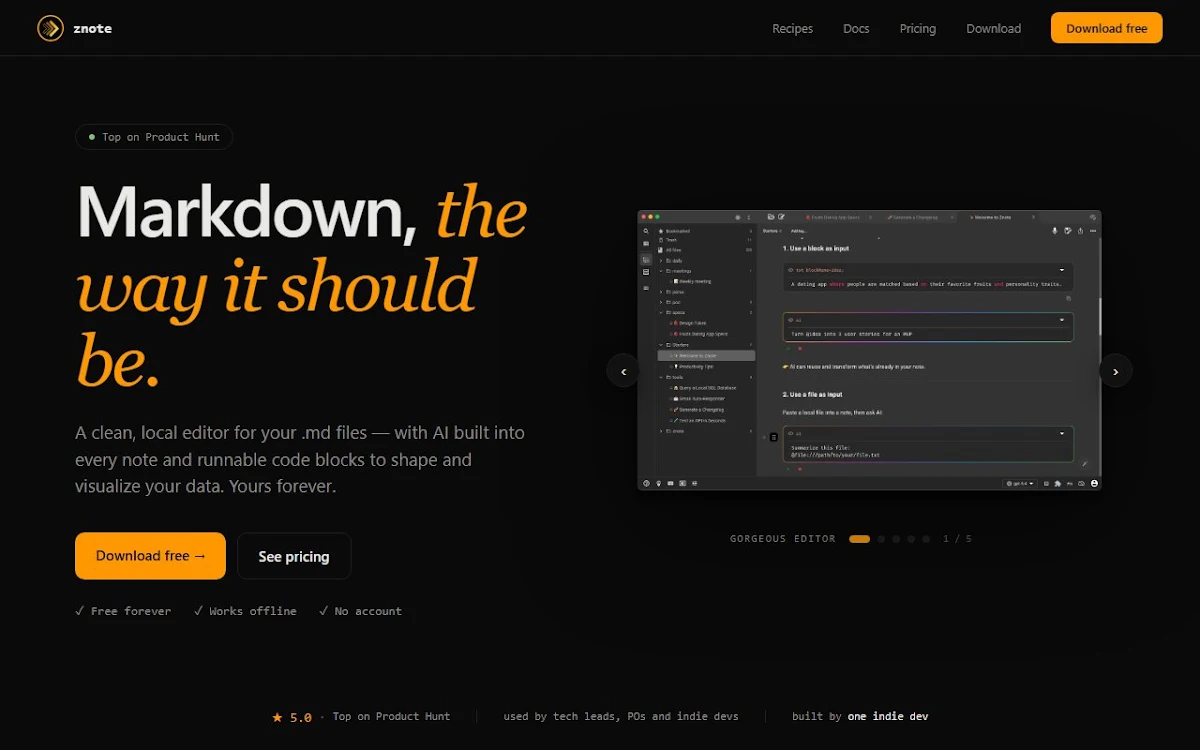Collapse the meetings folder in preview sidebar

(661, 271)
